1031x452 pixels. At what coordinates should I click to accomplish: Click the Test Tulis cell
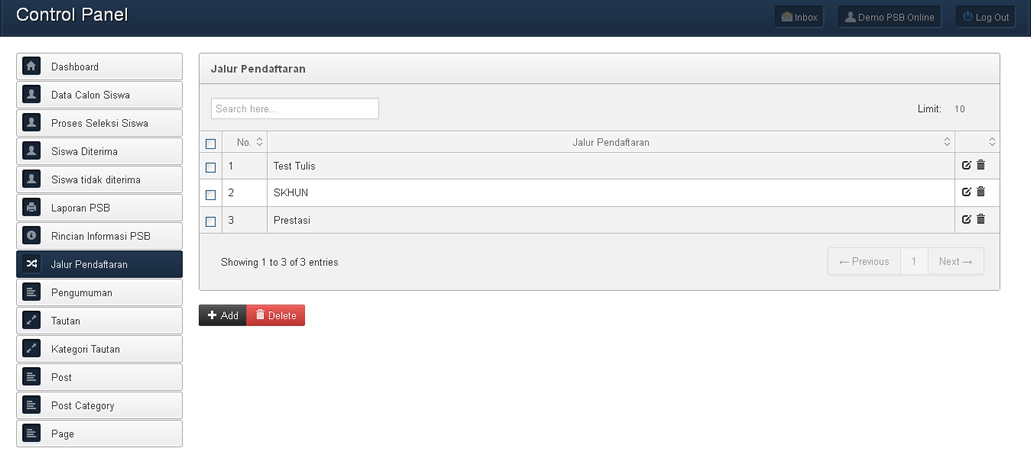pos(611,166)
